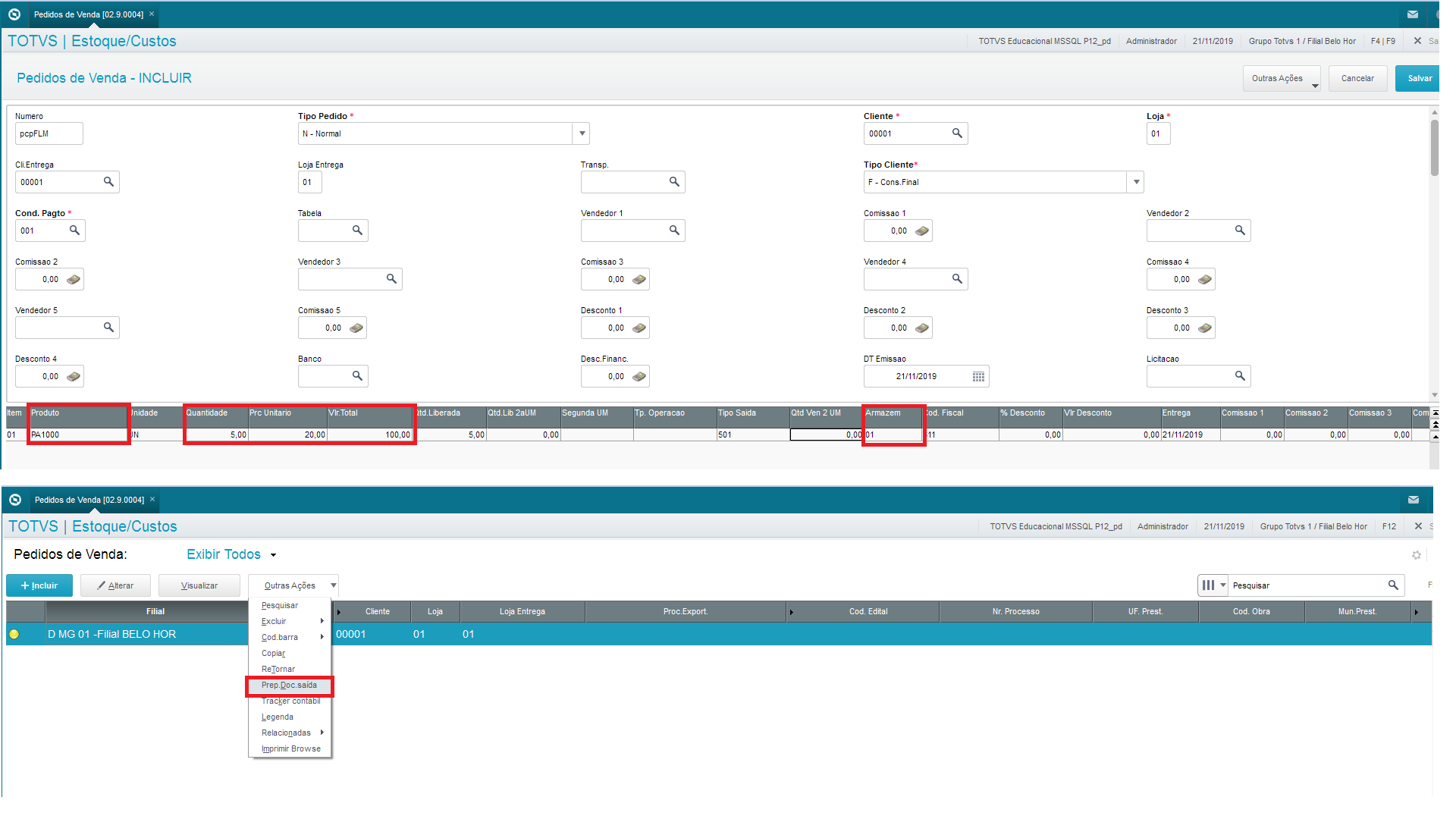1456x819 pixels.
Task: Choose ReTornar from the menu
Action: tap(278, 669)
